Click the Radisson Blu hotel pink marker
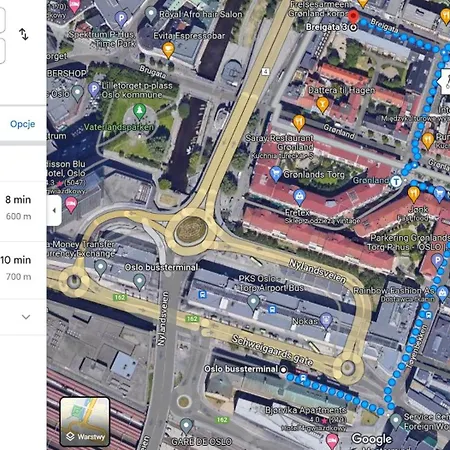The width and height of the screenshot is (450, 450). click(x=71, y=204)
